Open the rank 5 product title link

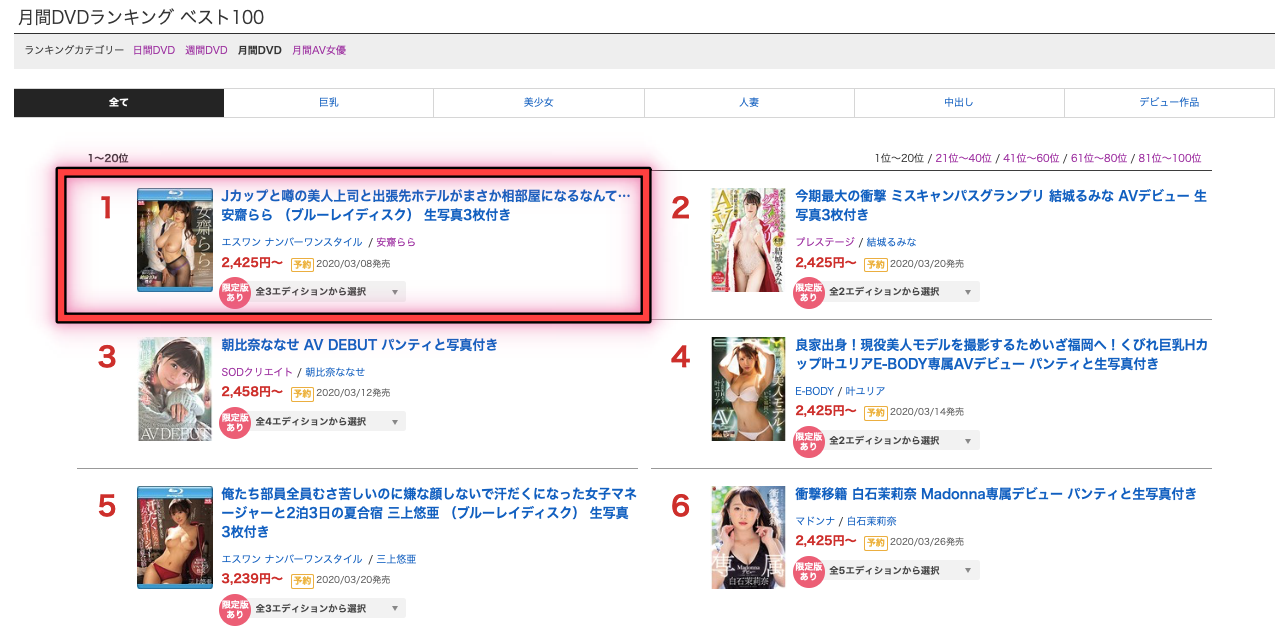429,513
